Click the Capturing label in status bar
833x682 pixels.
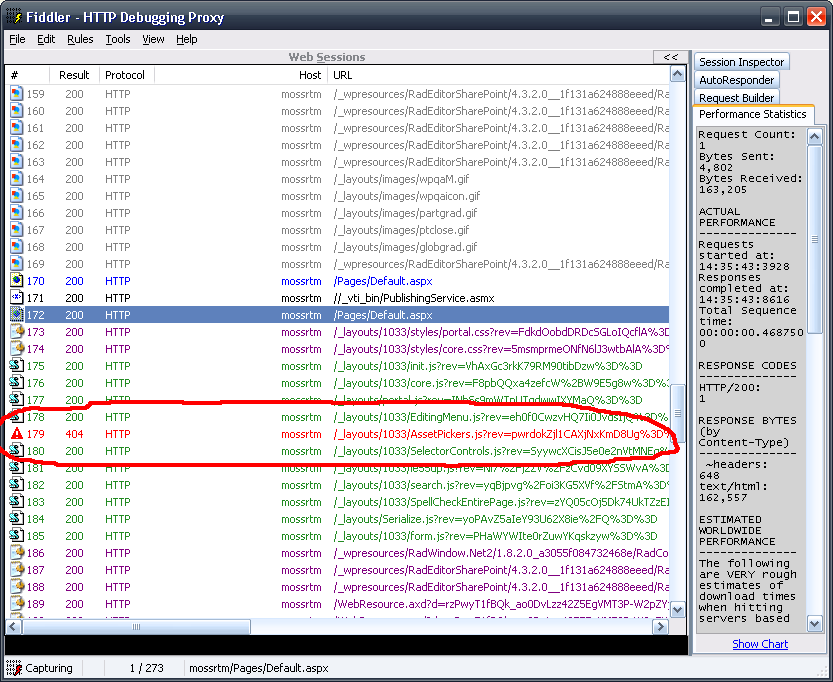tap(49, 668)
